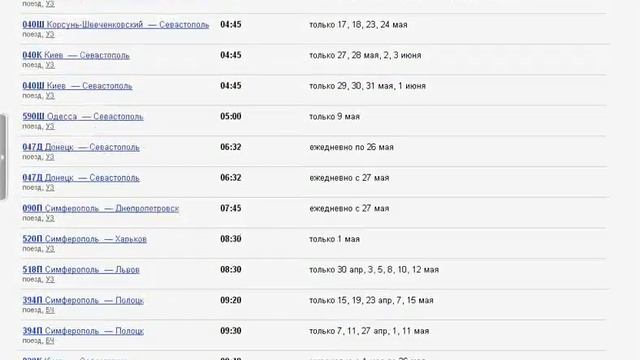Click schedule text 'ежедневно по 26 мая'

coord(351,147)
